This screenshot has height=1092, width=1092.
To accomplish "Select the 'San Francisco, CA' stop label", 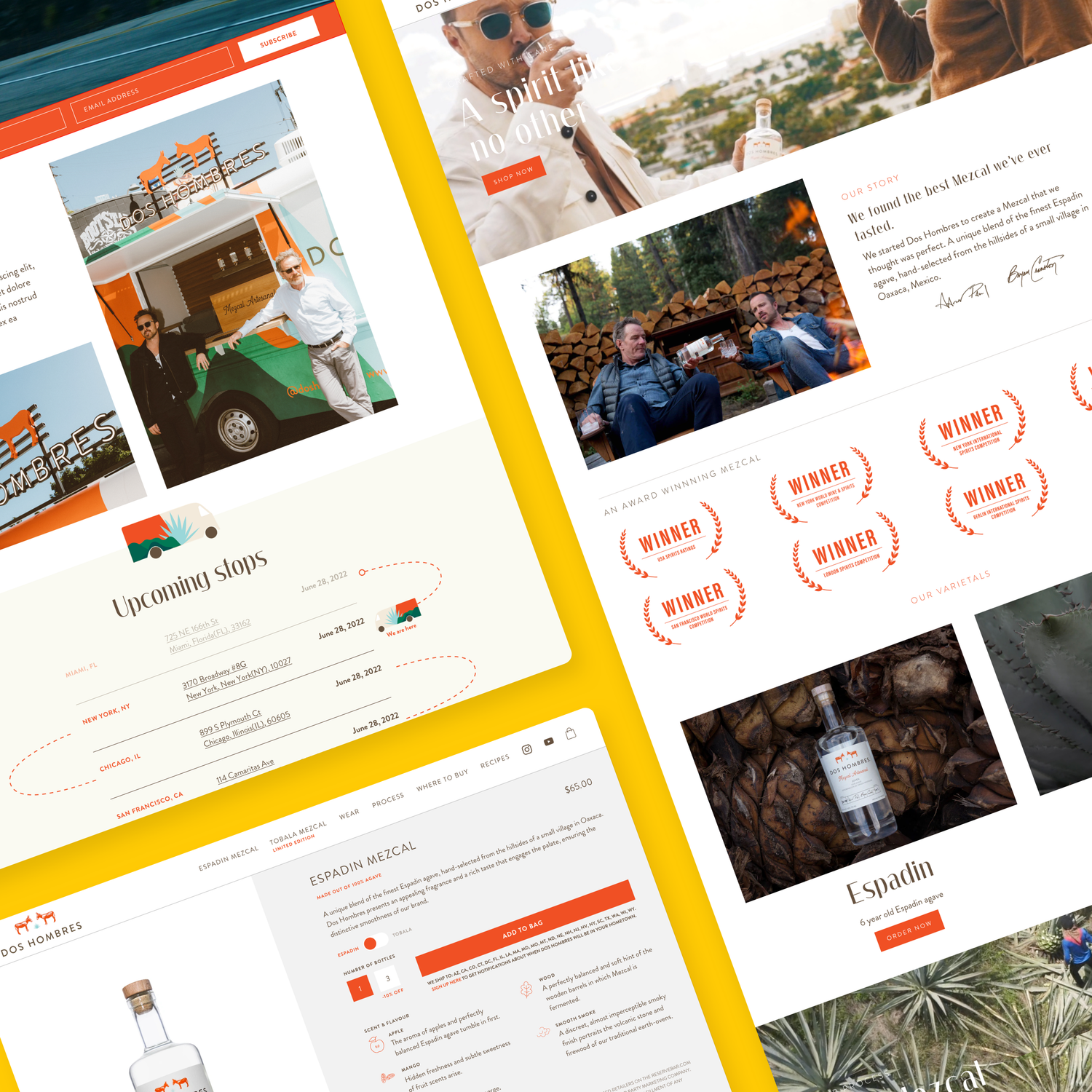I will 150,805.
